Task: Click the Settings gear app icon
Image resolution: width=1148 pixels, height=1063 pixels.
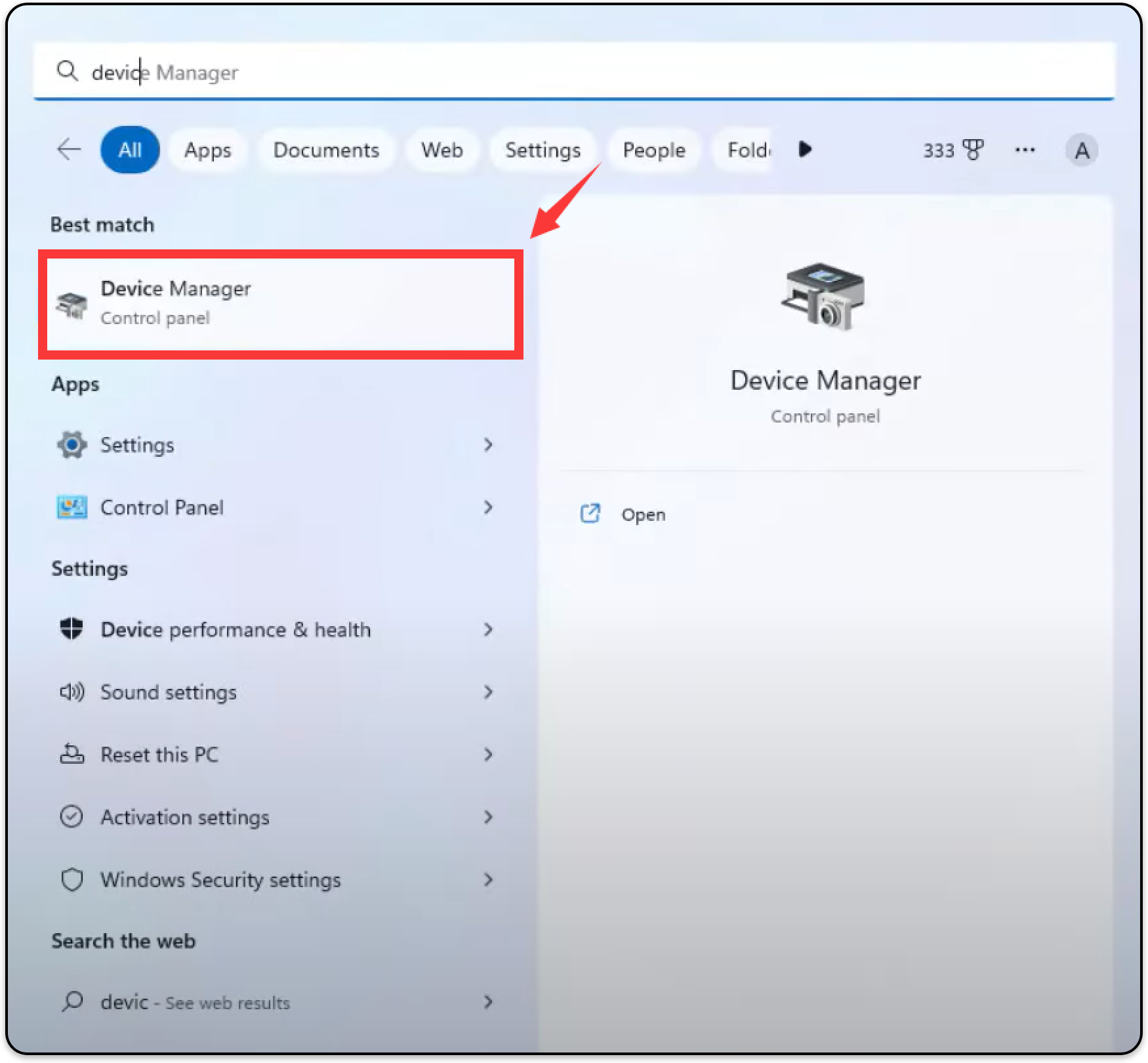Action: tap(72, 445)
